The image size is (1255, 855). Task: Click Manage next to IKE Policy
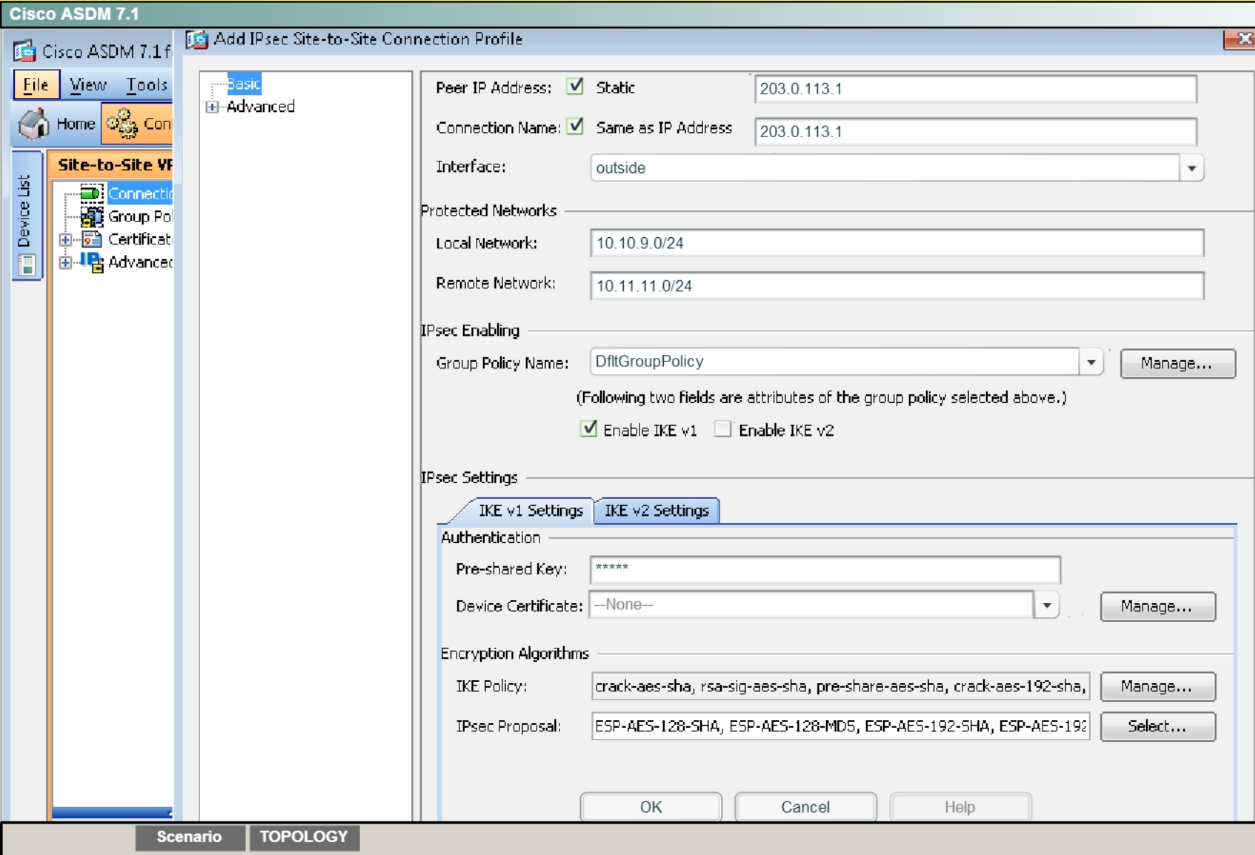click(1158, 687)
